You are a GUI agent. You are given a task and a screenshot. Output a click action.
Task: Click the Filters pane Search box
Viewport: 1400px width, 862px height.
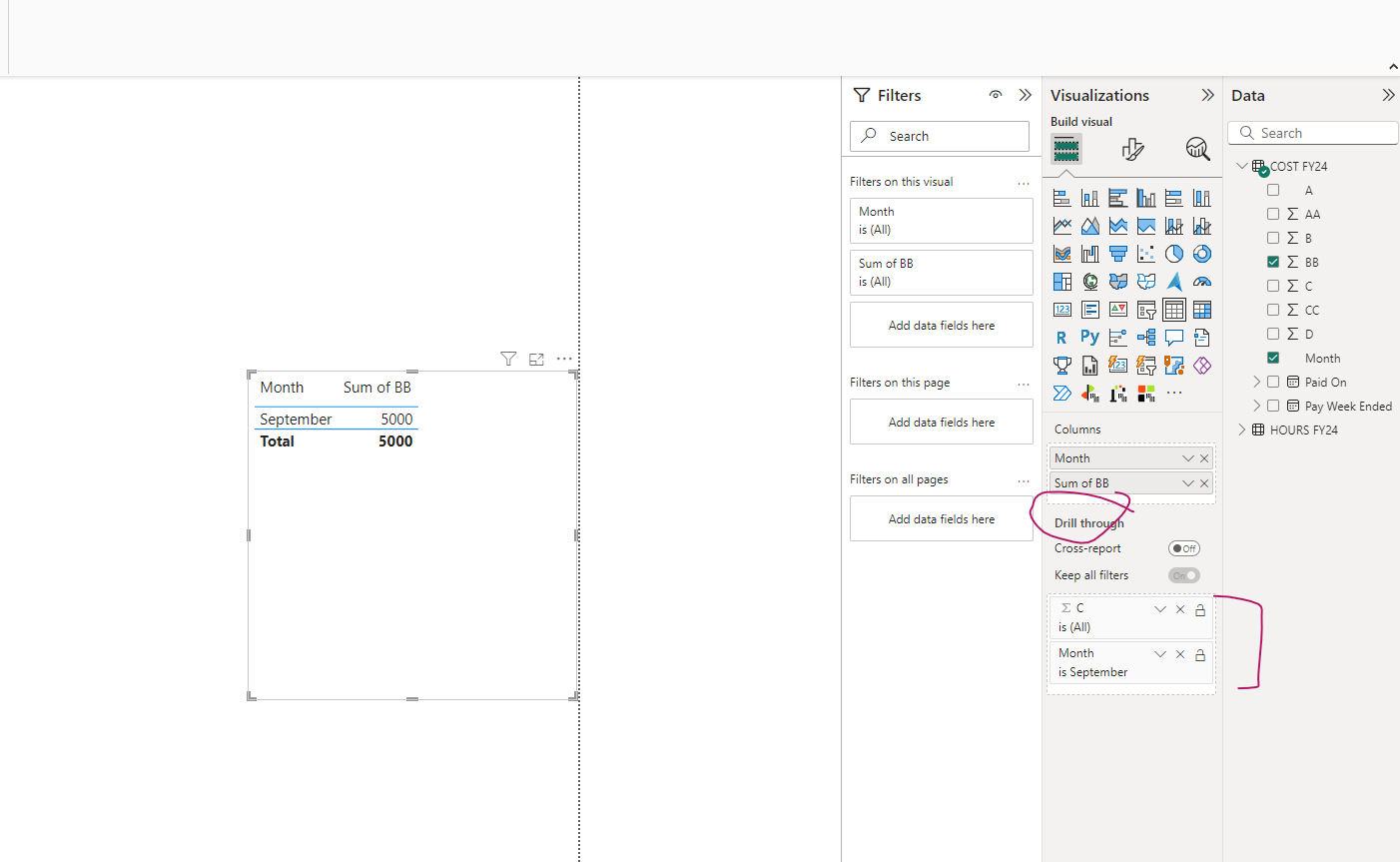coord(940,136)
